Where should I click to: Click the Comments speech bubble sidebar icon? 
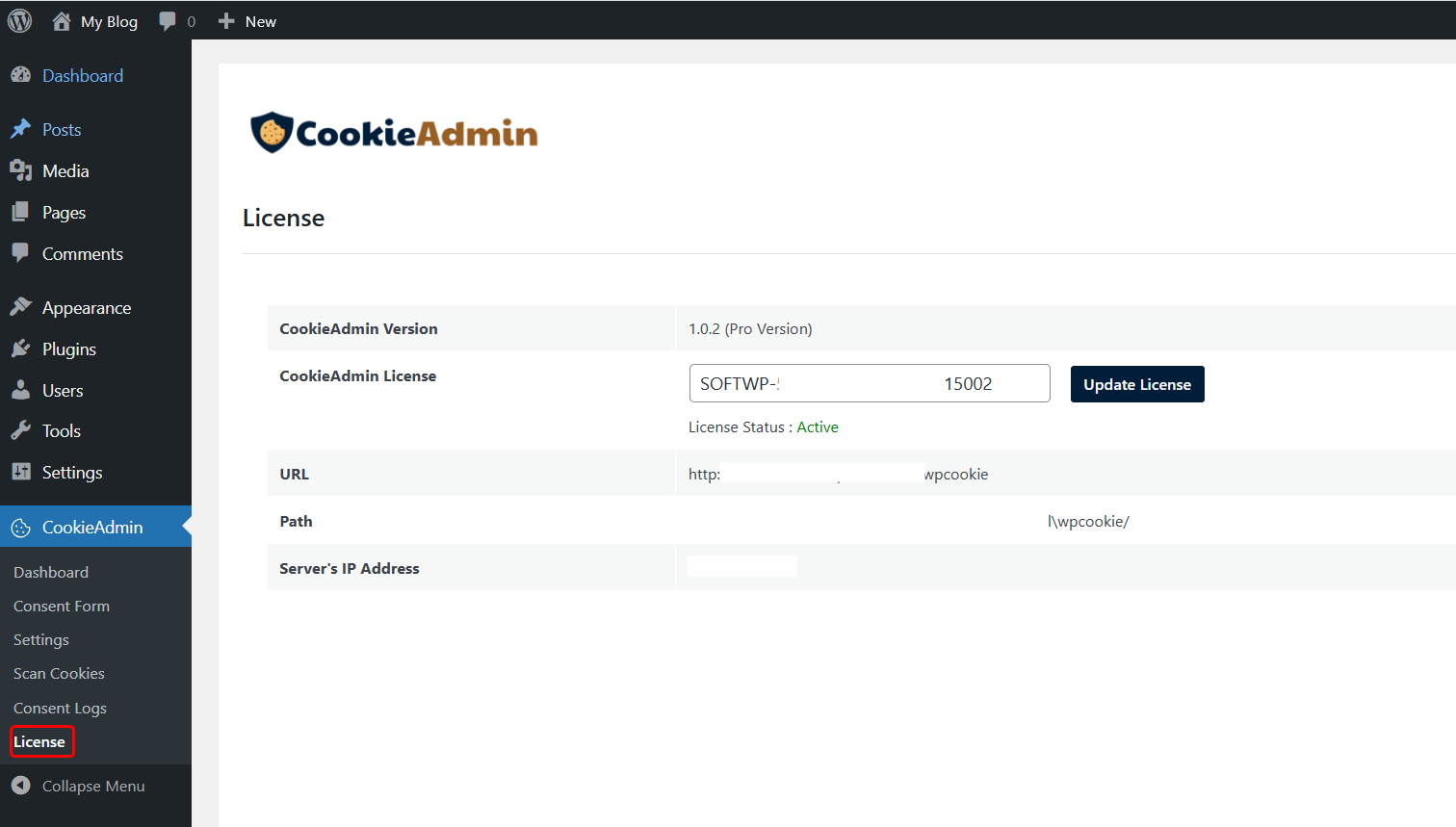coord(20,253)
